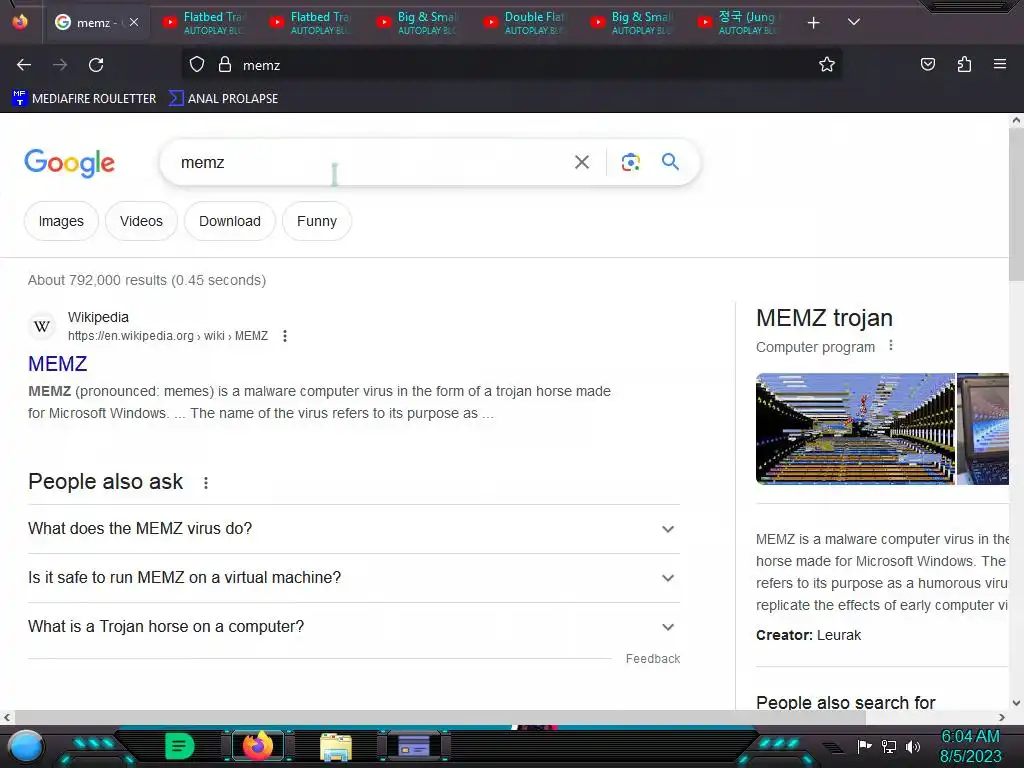The height and width of the screenshot is (768, 1024).
Task: Click the Creator Leurak link
Action: point(839,635)
